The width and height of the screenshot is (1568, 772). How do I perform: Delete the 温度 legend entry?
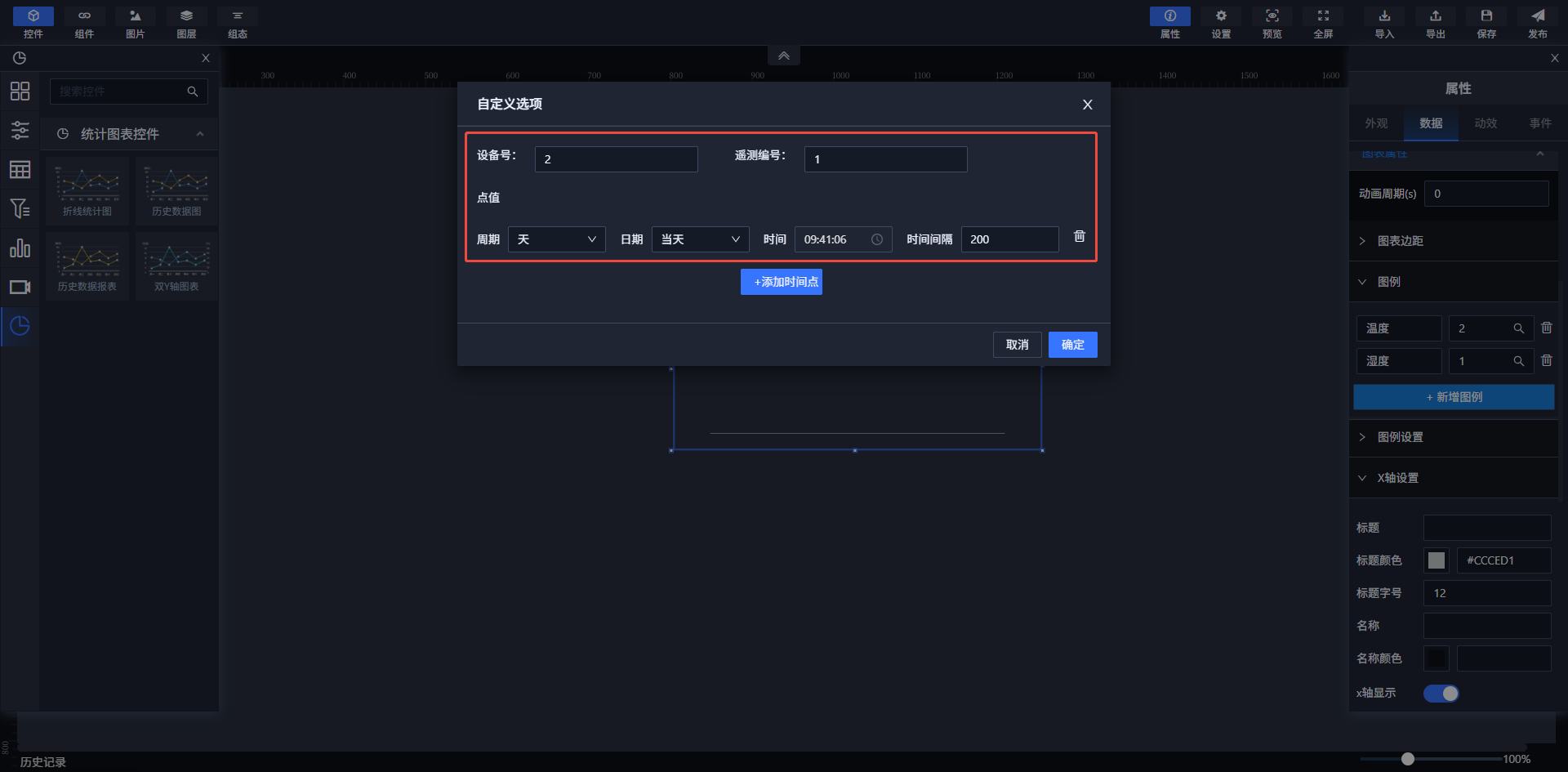pyautogui.click(x=1546, y=328)
